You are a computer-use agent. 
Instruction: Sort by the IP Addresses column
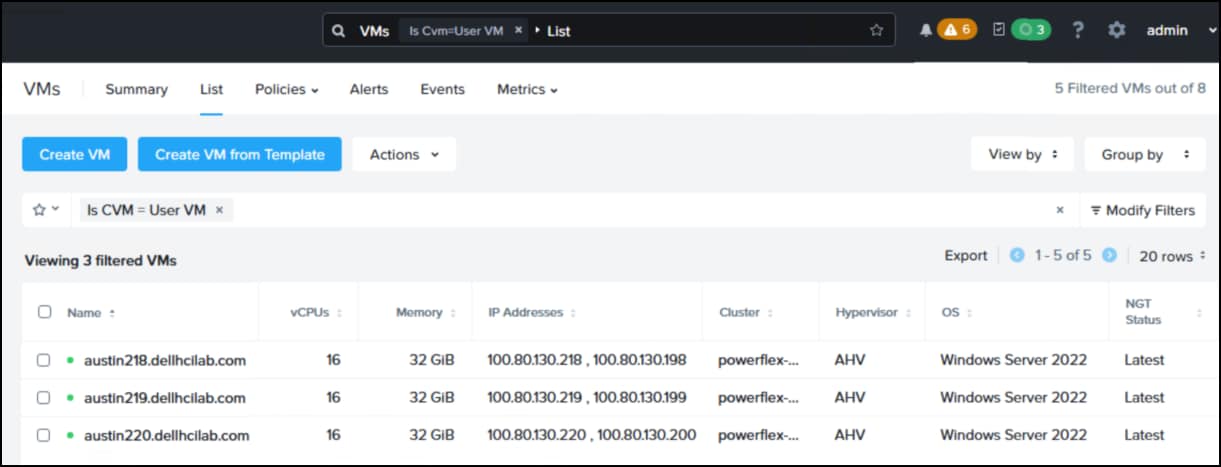point(532,313)
